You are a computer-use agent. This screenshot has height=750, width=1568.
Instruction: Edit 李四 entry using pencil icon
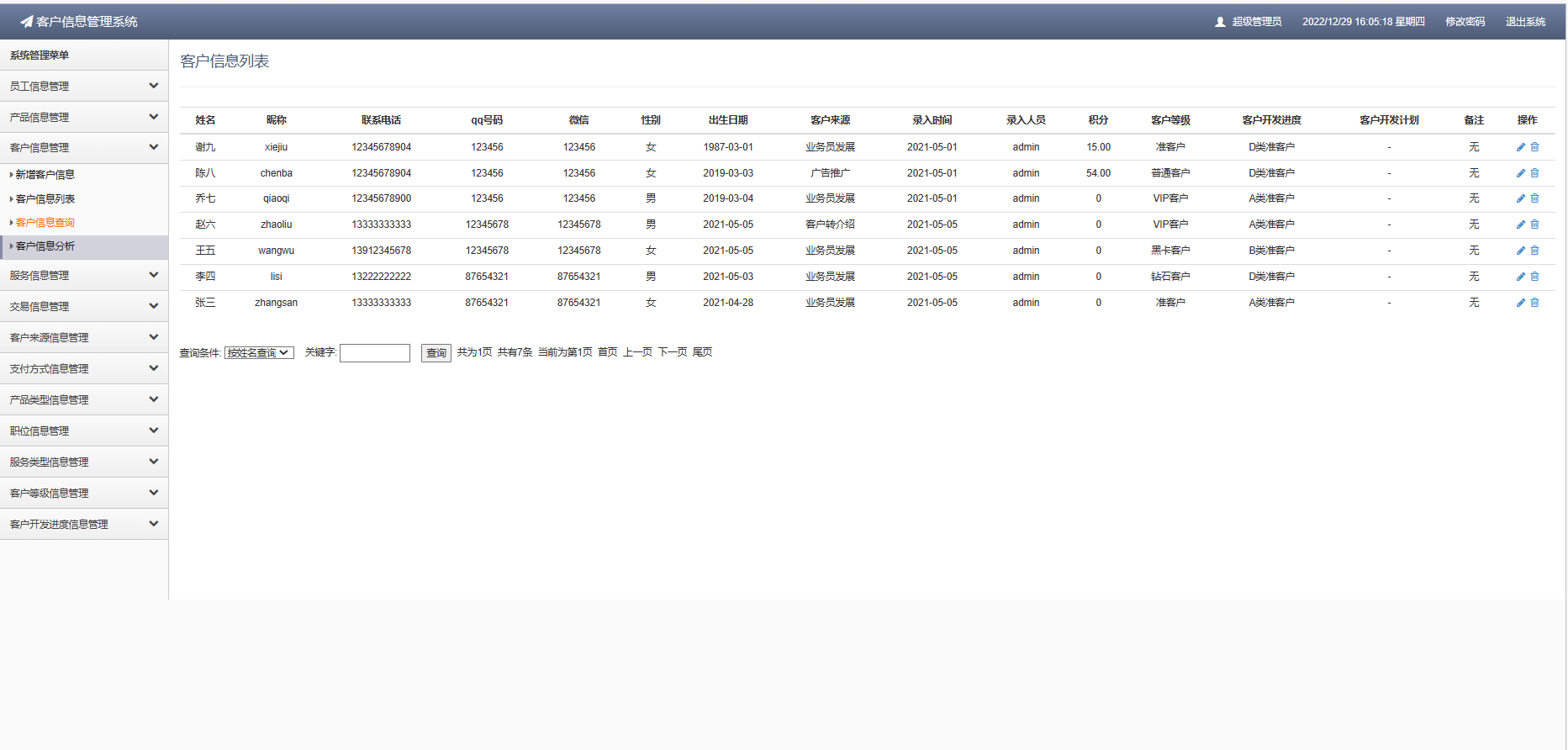[x=1520, y=277]
